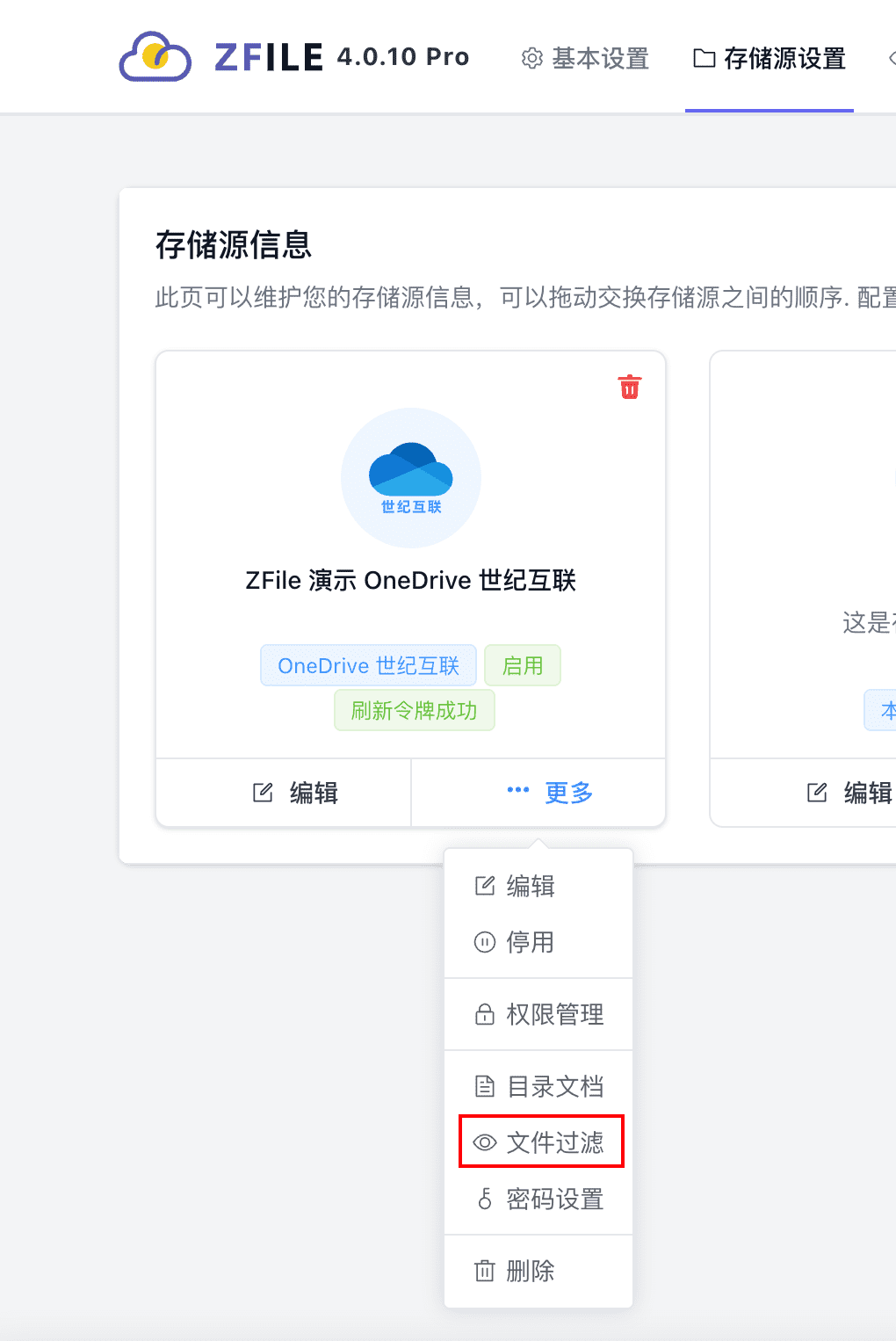Click the red trash icon on OneDrive card
This screenshot has width=896, height=1341.
pyautogui.click(x=630, y=387)
